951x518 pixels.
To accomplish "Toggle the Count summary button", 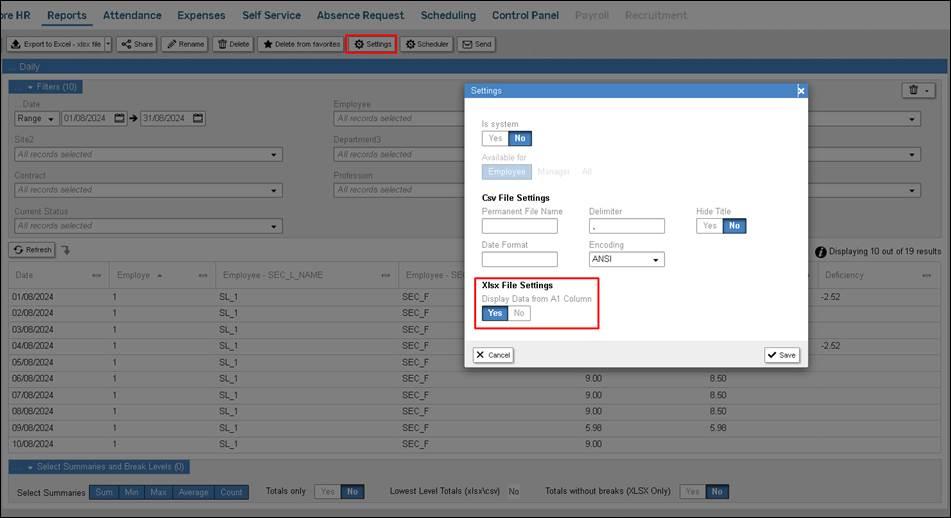I will pos(231,492).
